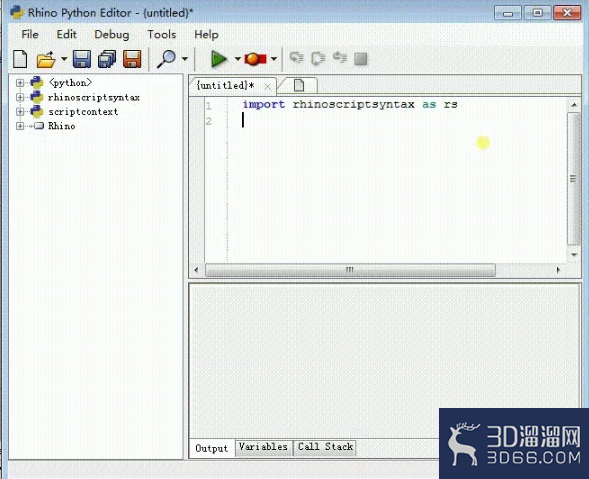Image resolution: width=589 pixels, height=479 pixels.
Task: Click the Python logo in title bar
Action: [17, 12]
